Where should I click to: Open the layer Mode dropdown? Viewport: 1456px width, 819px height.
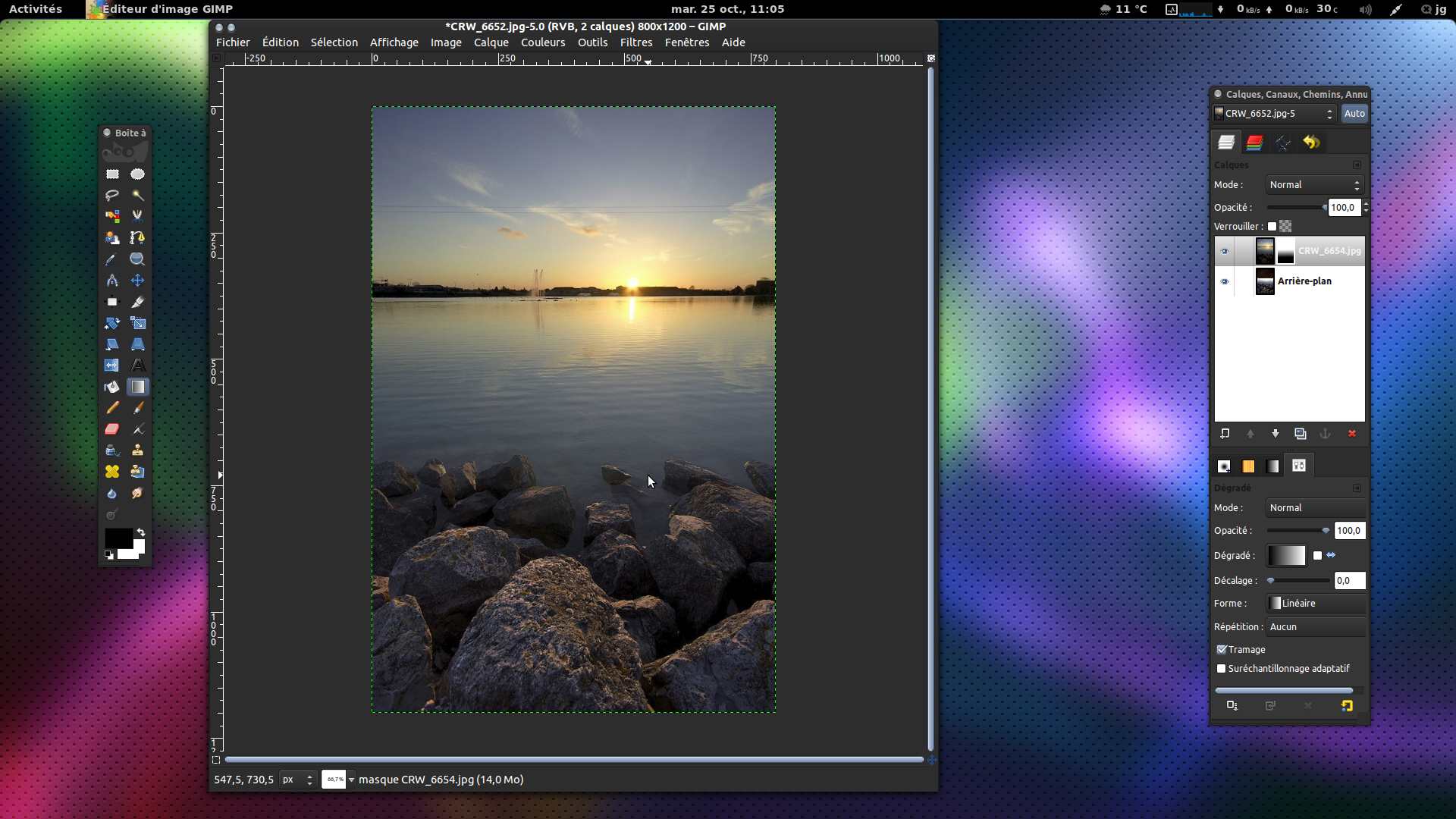coord(1314,185)
